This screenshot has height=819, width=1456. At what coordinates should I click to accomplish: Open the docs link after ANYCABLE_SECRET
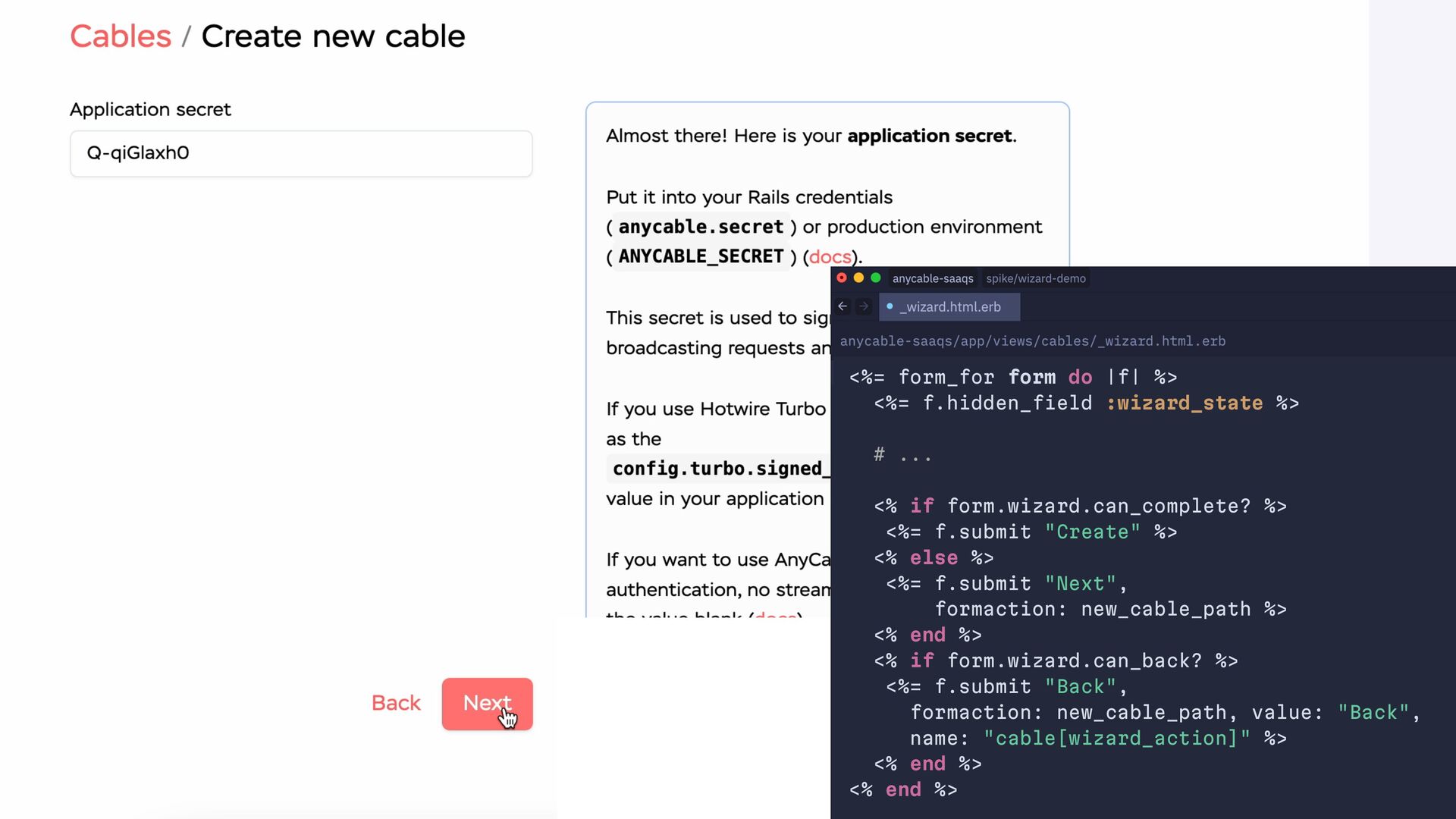830,257
